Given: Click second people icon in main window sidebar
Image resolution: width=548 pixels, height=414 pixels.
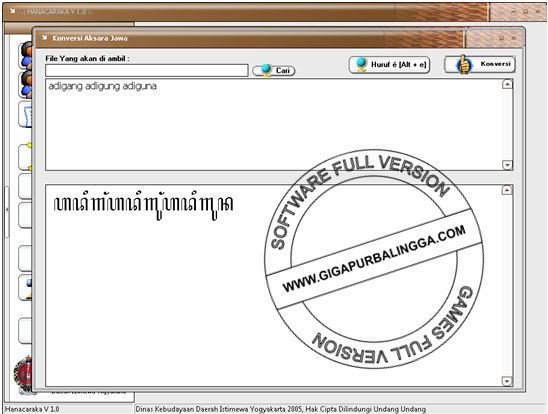Looking at the screenshot, I should tap(26, 85).
